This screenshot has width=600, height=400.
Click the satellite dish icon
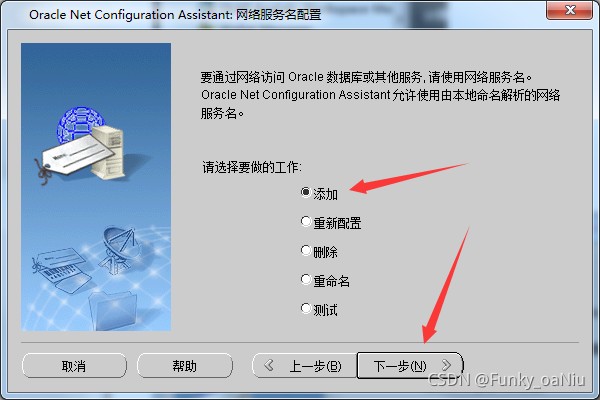click(119, 249)
